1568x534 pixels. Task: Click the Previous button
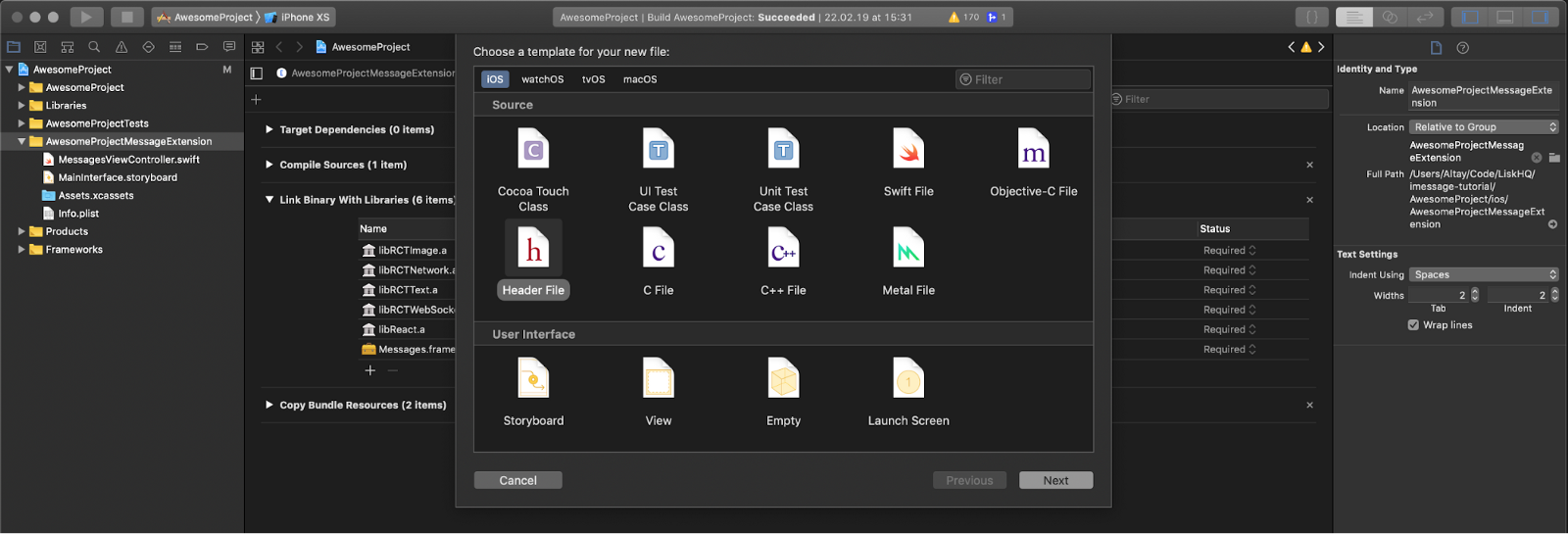click(x=969, y=480)
